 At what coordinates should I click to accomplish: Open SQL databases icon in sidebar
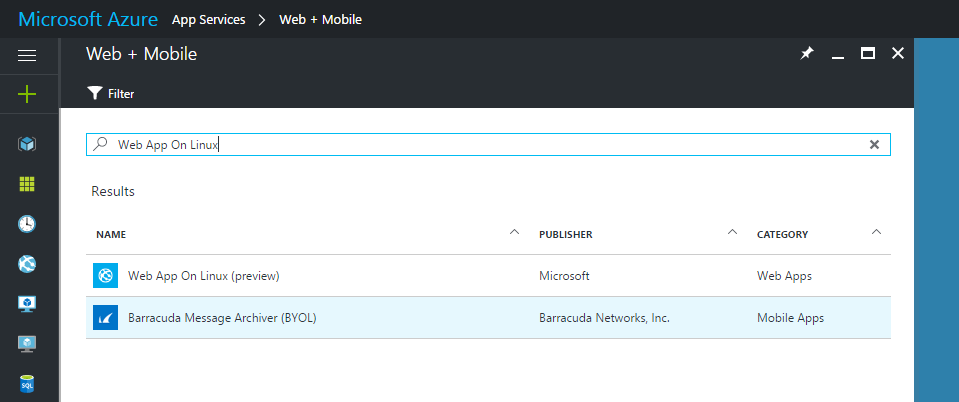pyautogui.click(x=27, y=384)
